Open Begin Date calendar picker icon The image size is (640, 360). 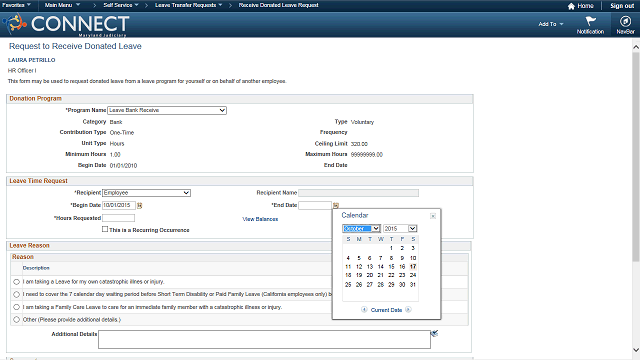[140, 205]
